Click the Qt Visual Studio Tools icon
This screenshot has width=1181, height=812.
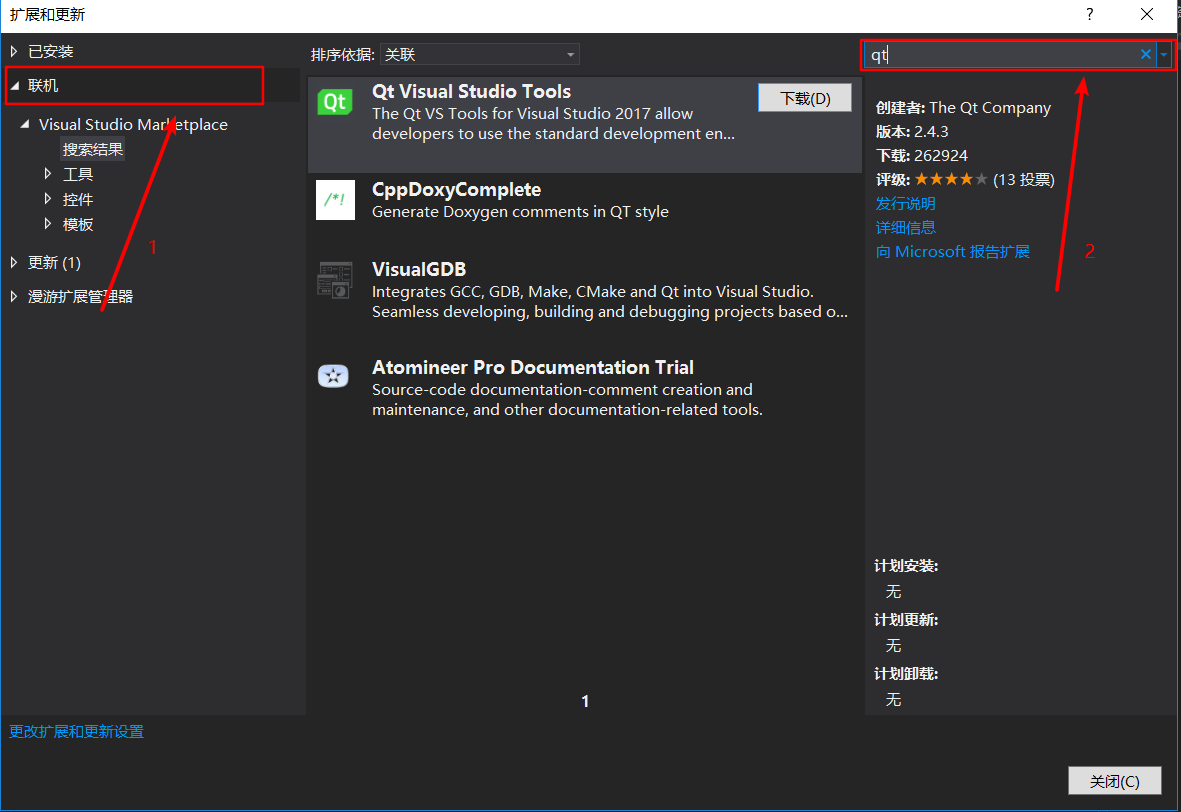pyautogui.click(x=335, y=102)
